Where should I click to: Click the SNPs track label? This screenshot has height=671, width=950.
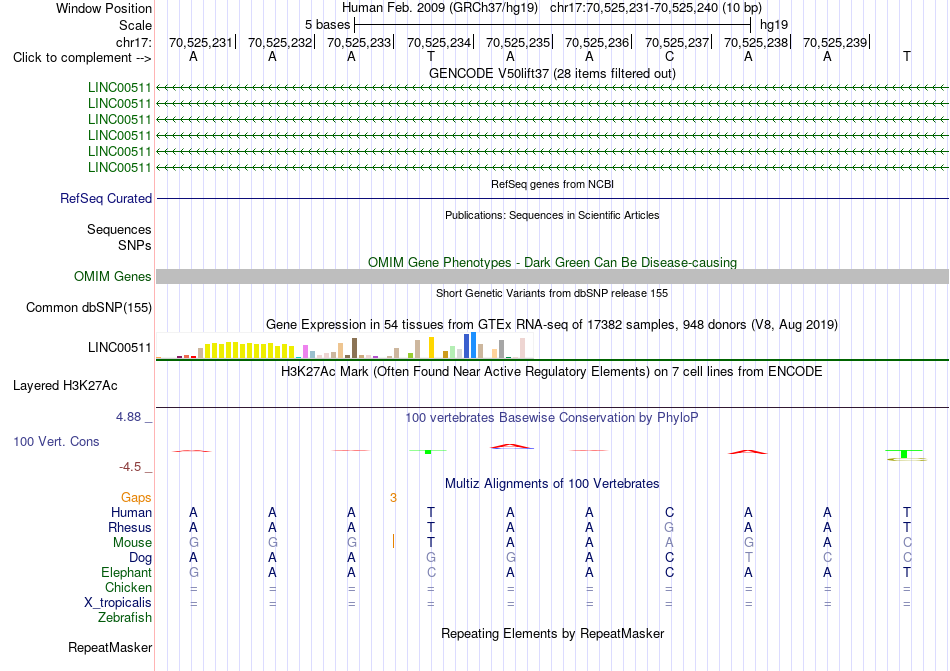tap(135, 245)
